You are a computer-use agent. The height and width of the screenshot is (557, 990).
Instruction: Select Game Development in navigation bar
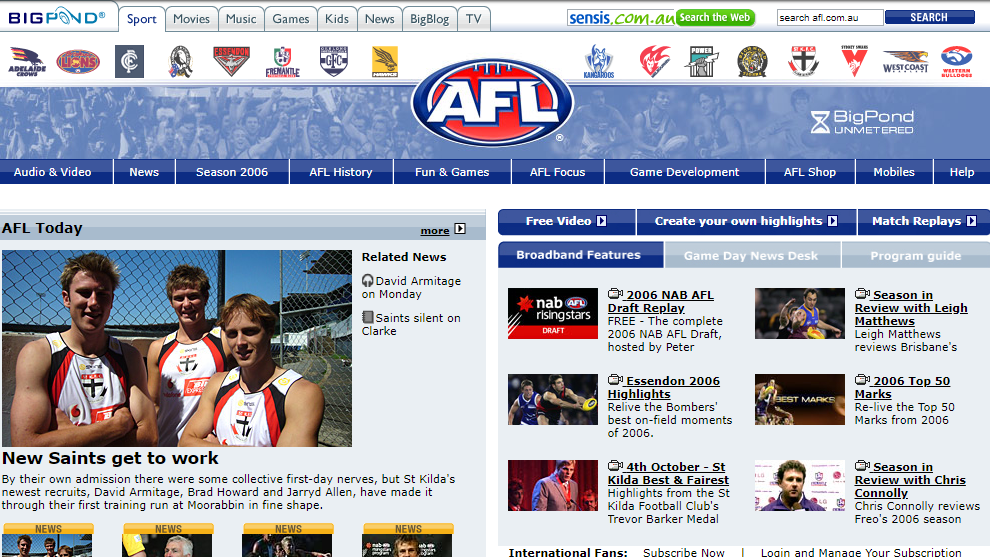[684, 172]
